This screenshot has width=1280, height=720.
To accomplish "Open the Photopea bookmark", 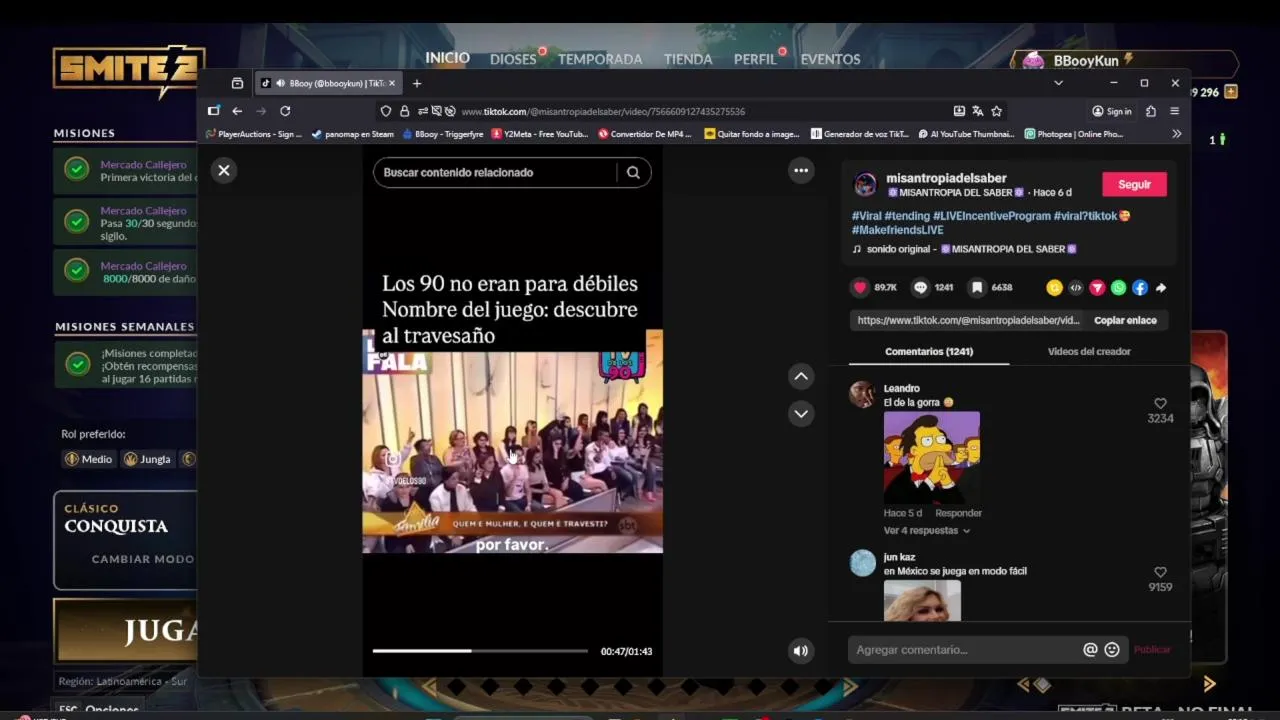I will 1074,134.
